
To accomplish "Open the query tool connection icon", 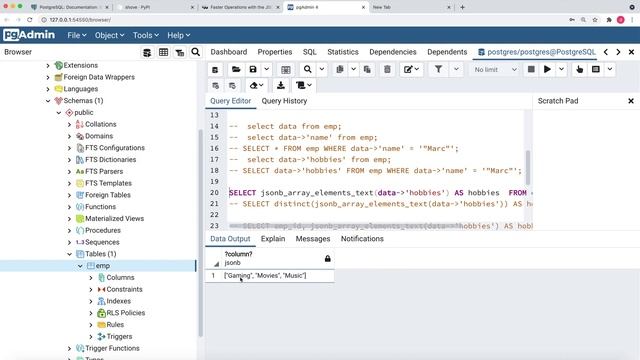I will pos(215,70).
